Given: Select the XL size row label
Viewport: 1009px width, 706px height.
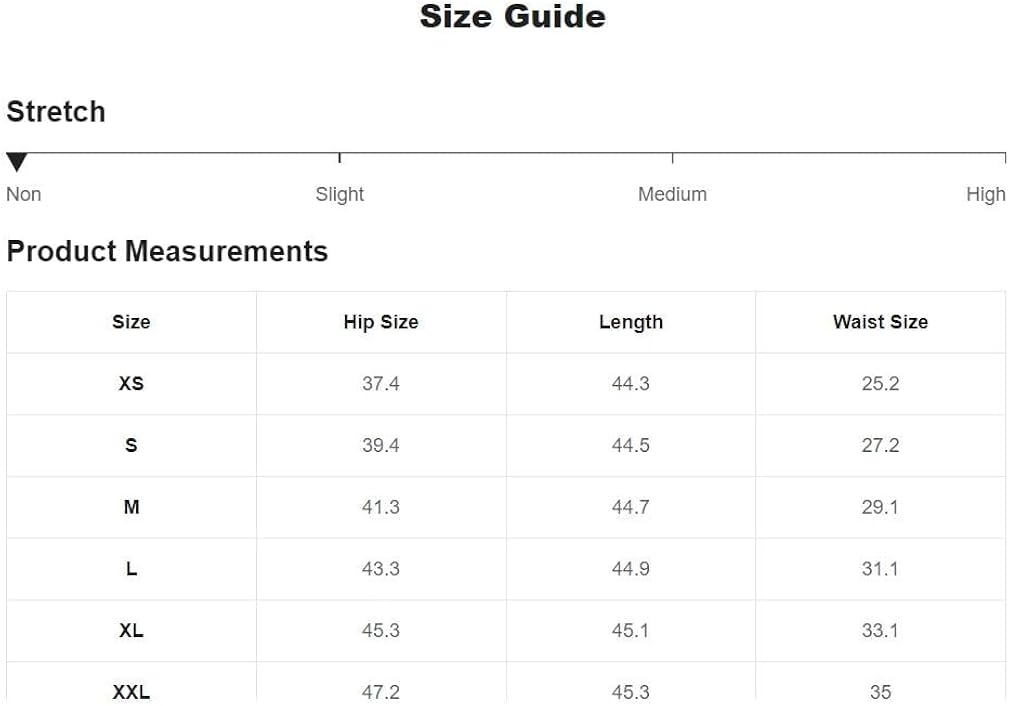Looking at the screenshot, I should tap(131, 631).
